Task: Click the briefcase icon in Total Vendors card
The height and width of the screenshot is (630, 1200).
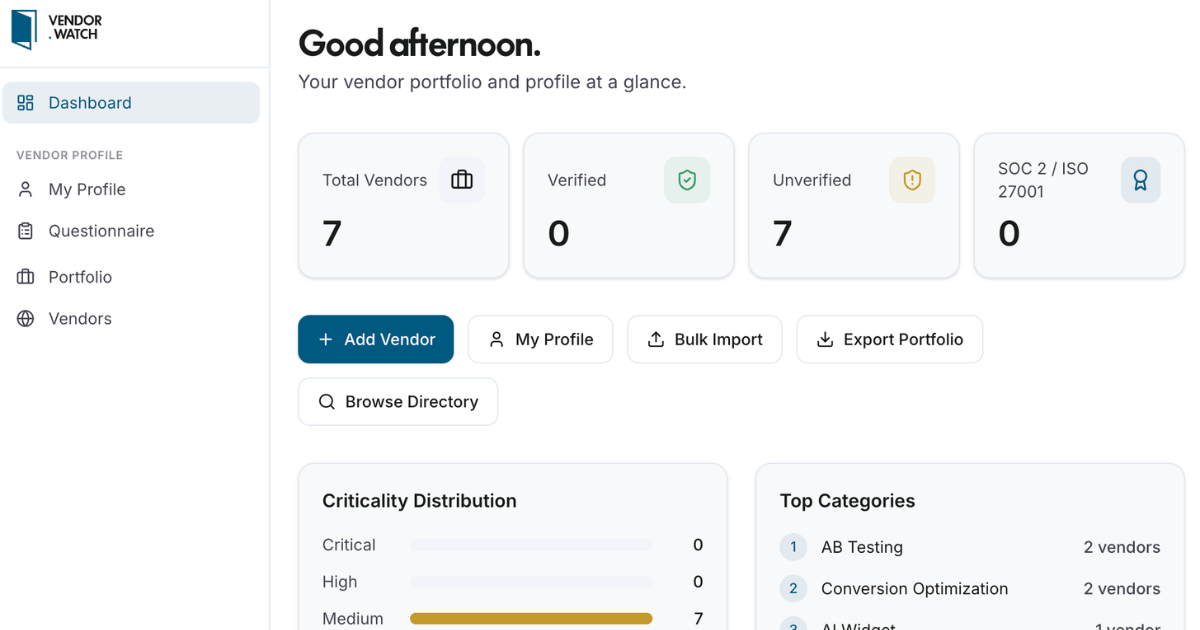Action: (x=462, y=180)
